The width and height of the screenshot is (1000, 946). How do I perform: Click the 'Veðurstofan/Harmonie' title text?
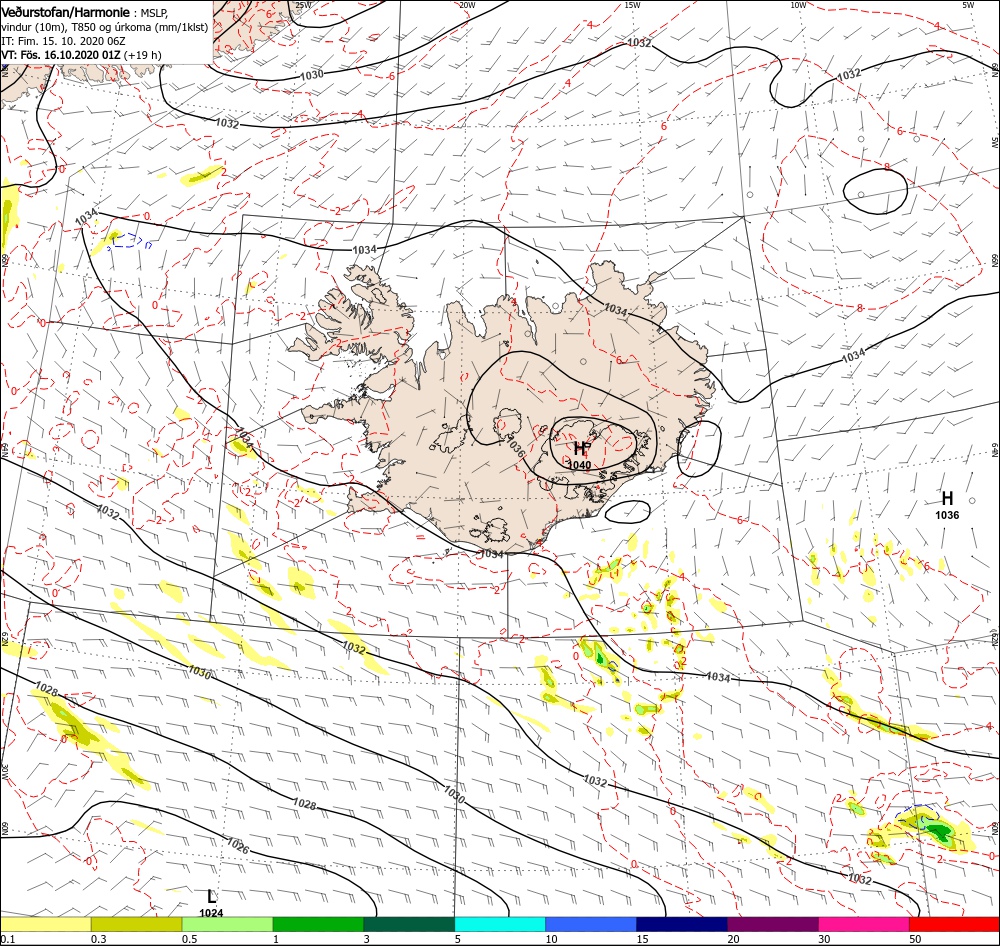pos(65,12)
